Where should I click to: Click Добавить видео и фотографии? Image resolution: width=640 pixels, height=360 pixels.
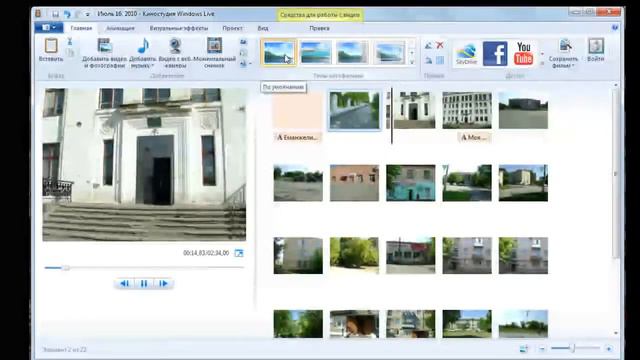point(104,52)
